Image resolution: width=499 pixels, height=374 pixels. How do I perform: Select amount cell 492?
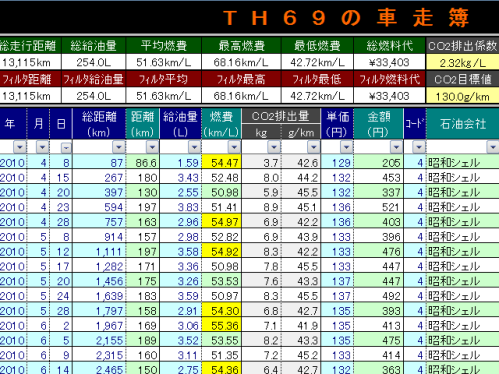point(379,295)
